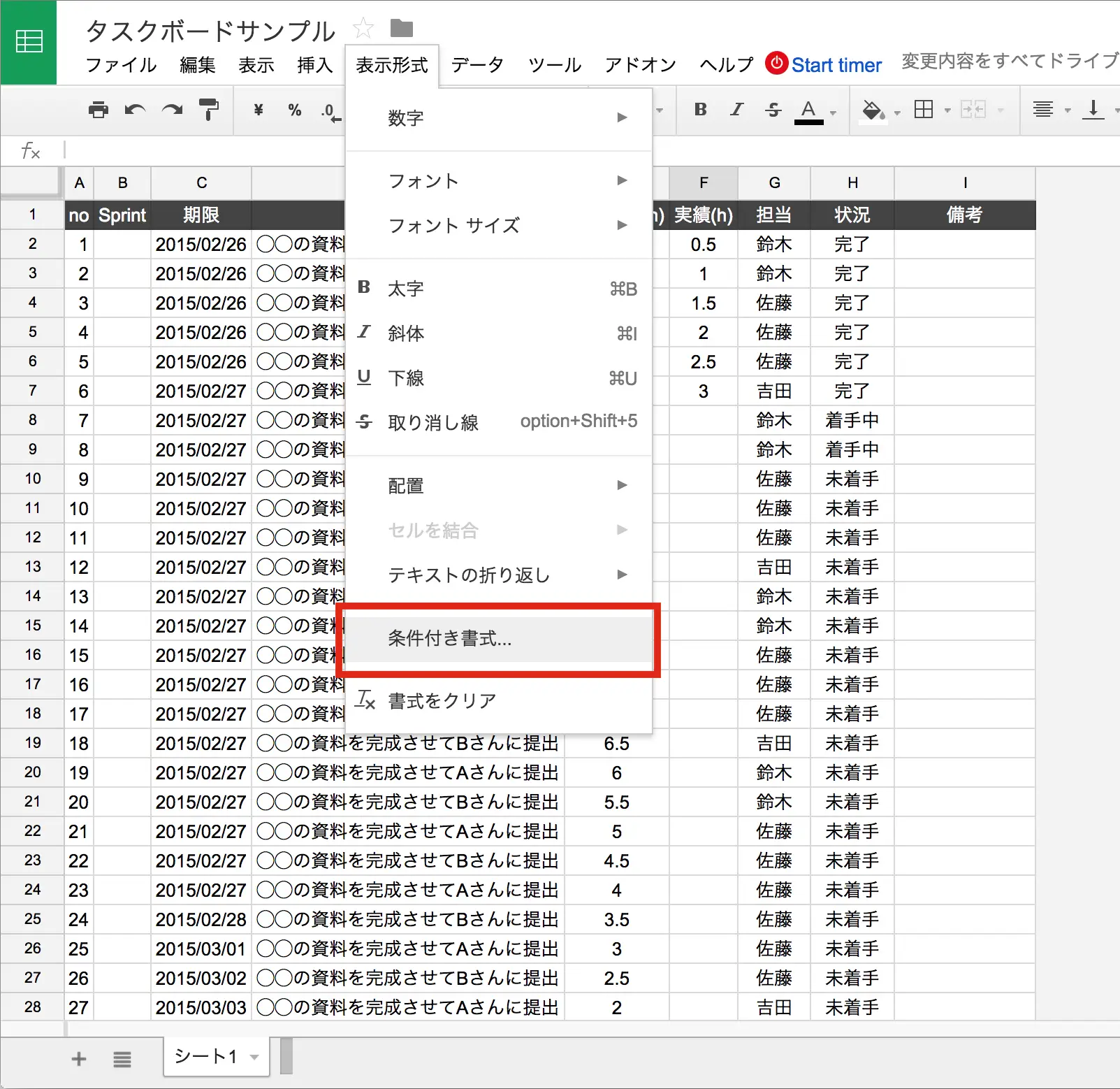Select the paint format roller icon

(208, 110)
